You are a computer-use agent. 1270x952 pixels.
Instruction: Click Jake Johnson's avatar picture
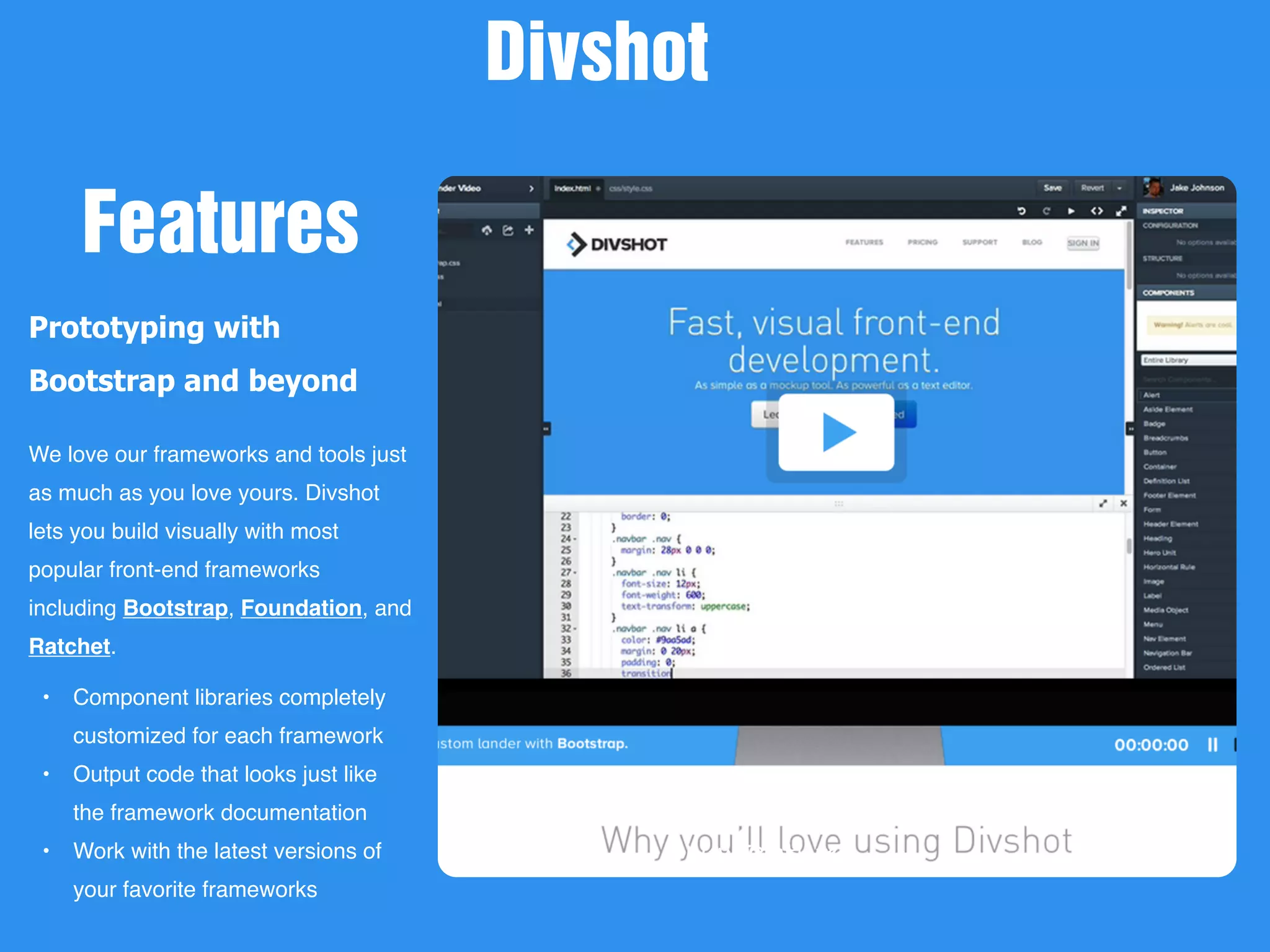[1153, 187]
